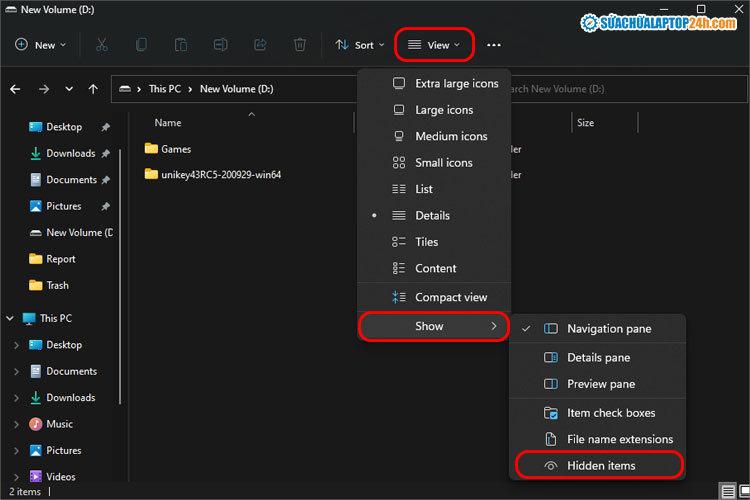This screenshot has height=500, width=750.
Task: Expand the Music folder in sidebar
Action: (x=17, y=424)
